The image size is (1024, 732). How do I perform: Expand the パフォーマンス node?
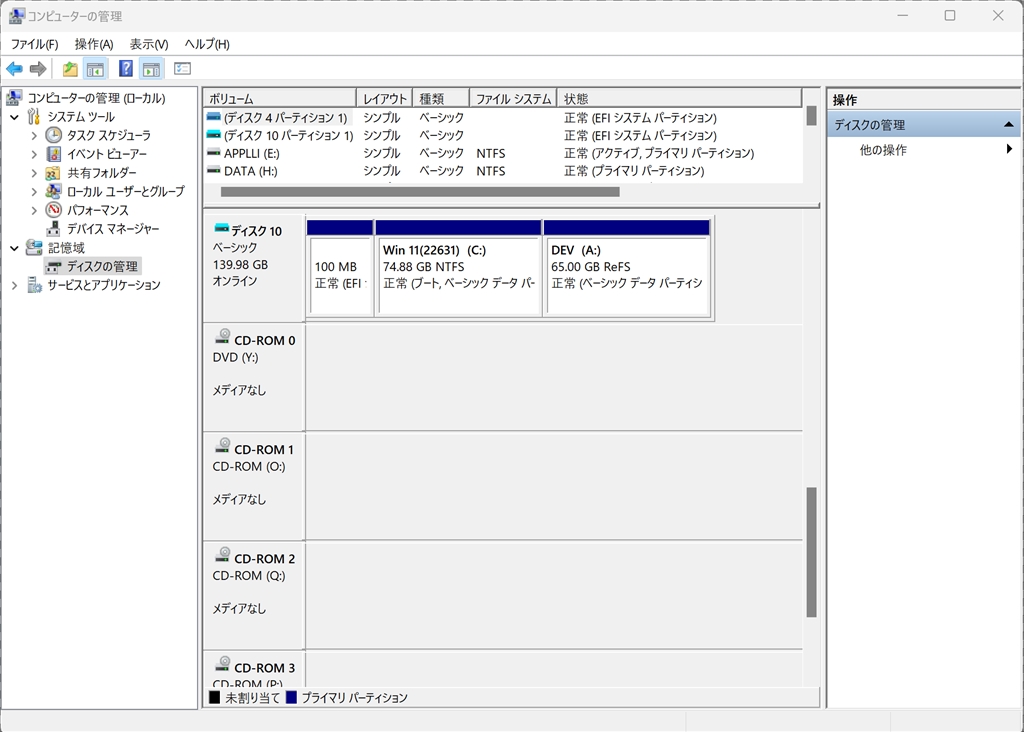click(x=34, y=211)
